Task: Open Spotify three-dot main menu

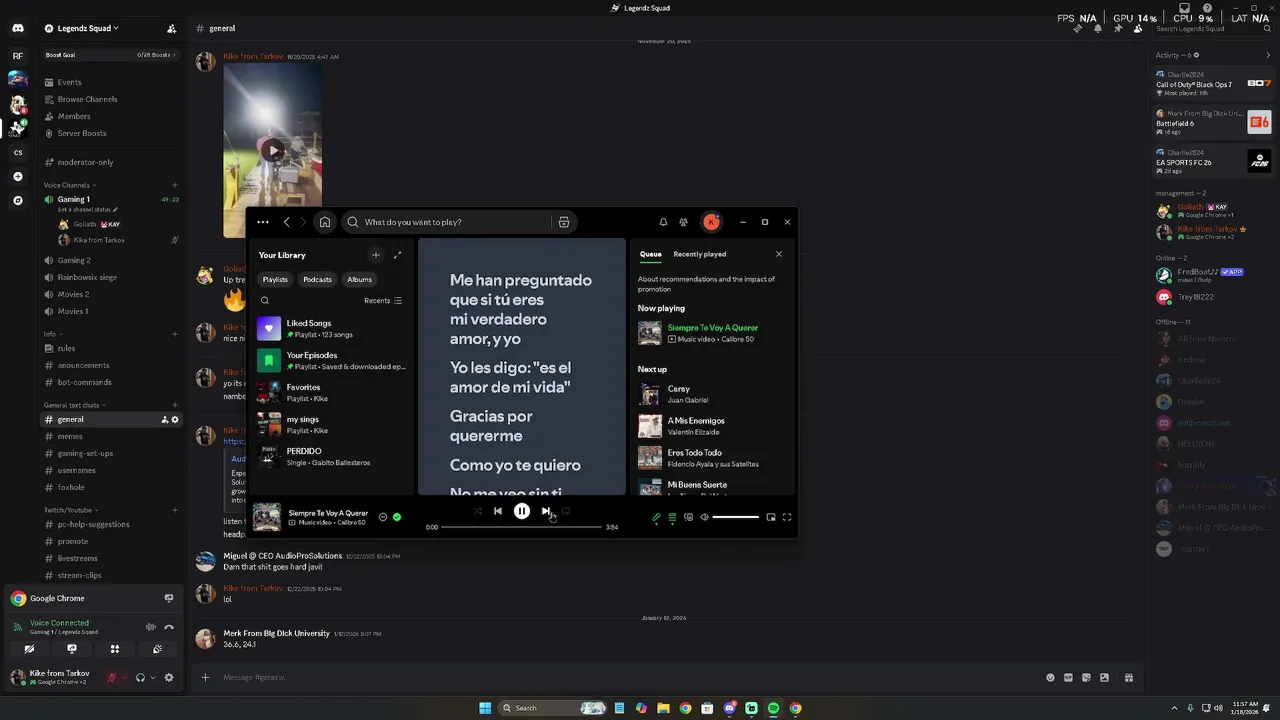Action: (x=262, y=222)
